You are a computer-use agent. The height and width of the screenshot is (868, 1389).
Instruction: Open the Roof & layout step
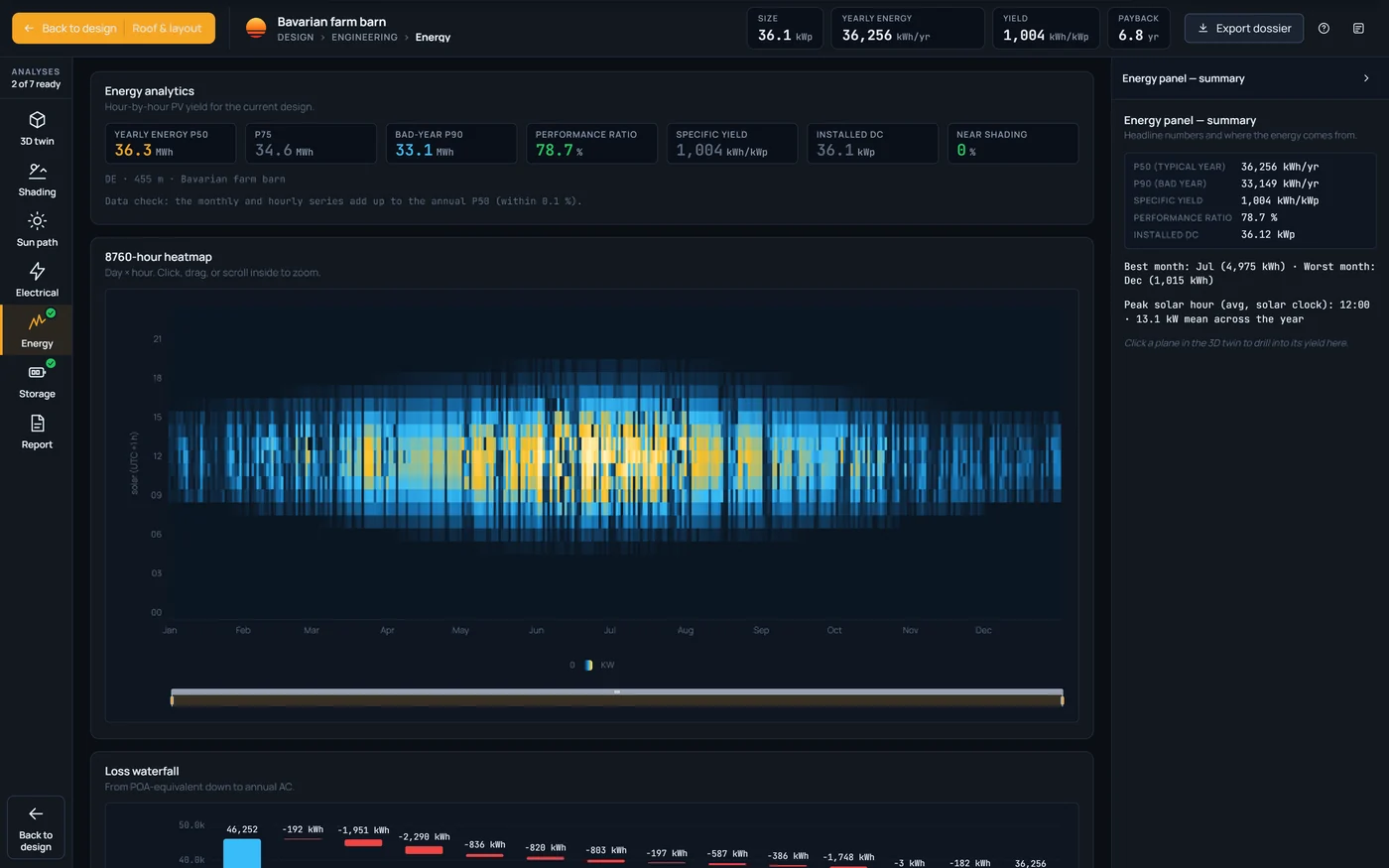167,29
